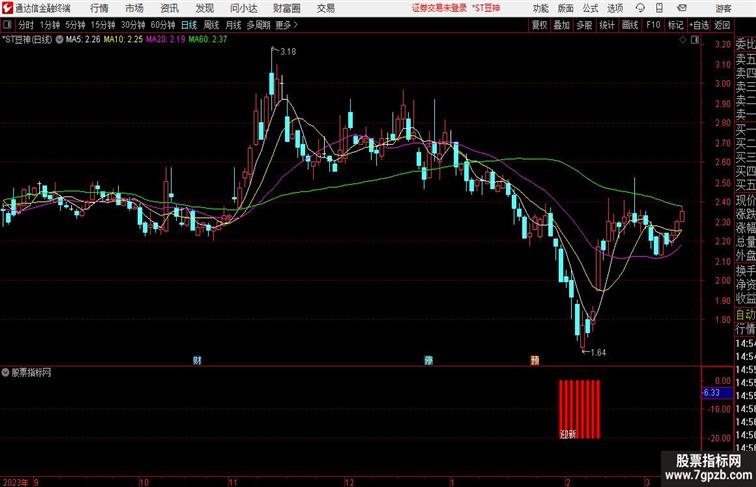Click the MA5: 2.26 indicator label
This screenshot has height=487, width=756.
[x=83, y=40]
